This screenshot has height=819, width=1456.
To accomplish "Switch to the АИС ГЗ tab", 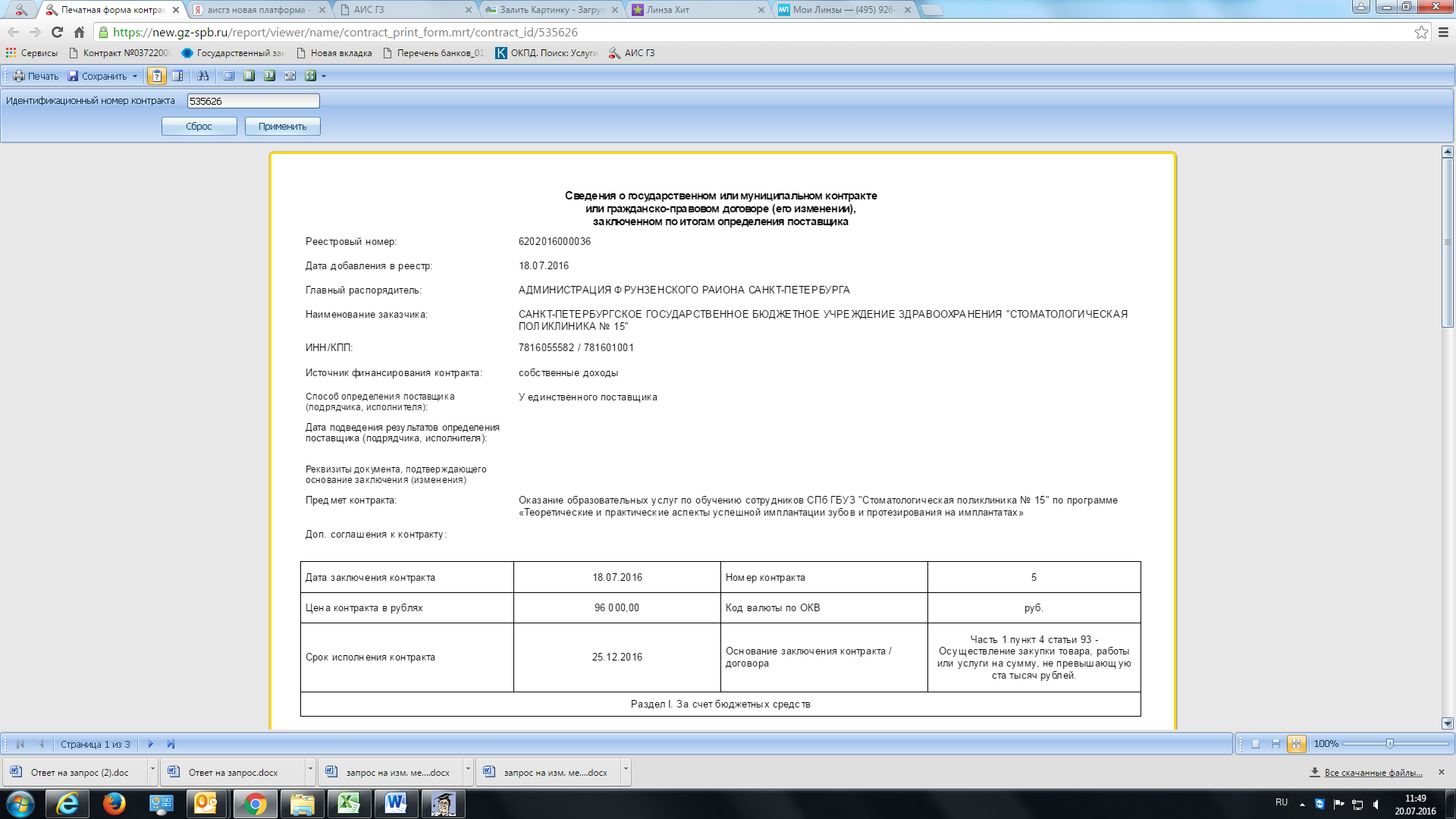I will pos(406,10).
